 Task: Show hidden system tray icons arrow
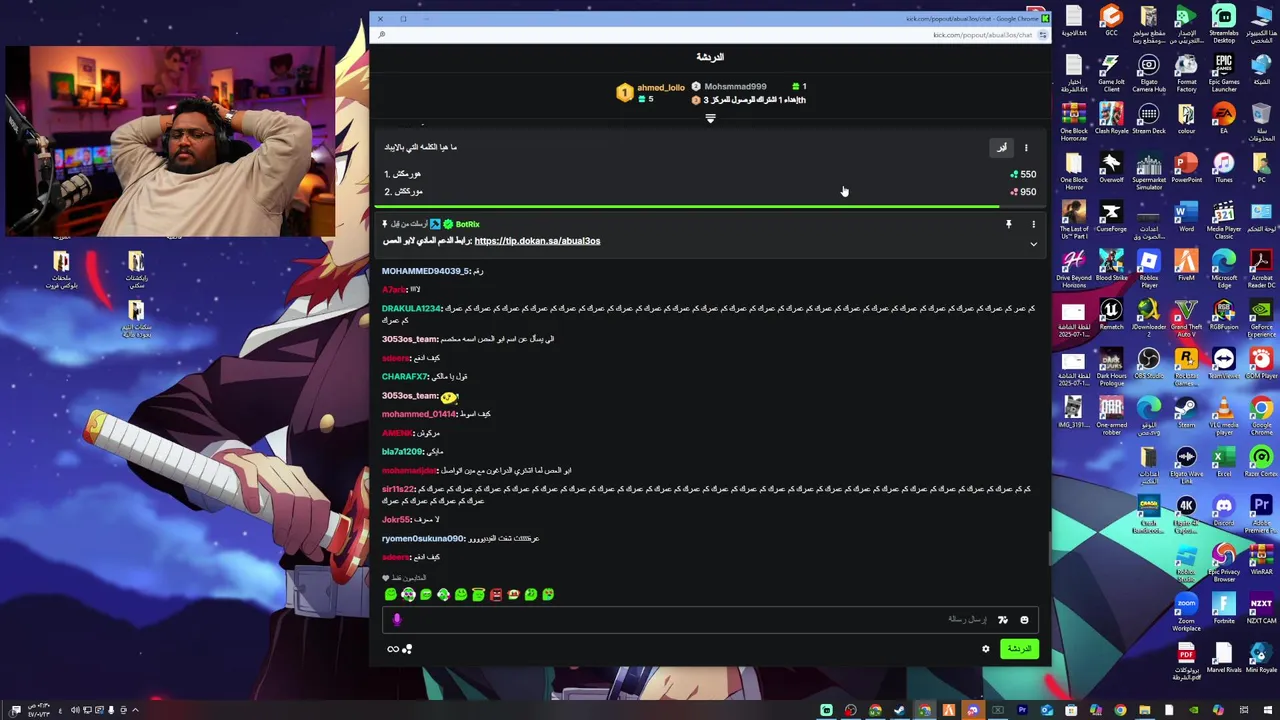point(135,711)
